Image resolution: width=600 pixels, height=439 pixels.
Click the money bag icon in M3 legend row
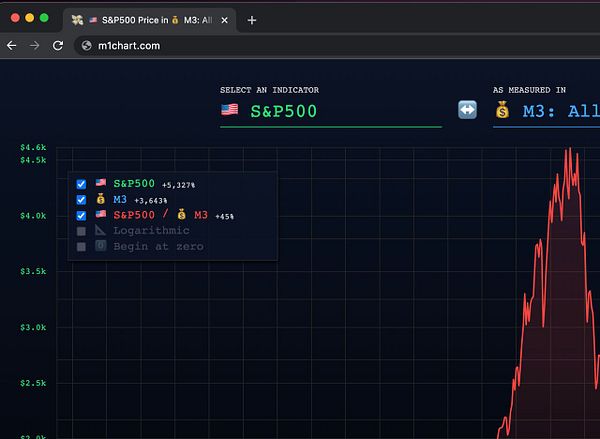coord(101,199)
